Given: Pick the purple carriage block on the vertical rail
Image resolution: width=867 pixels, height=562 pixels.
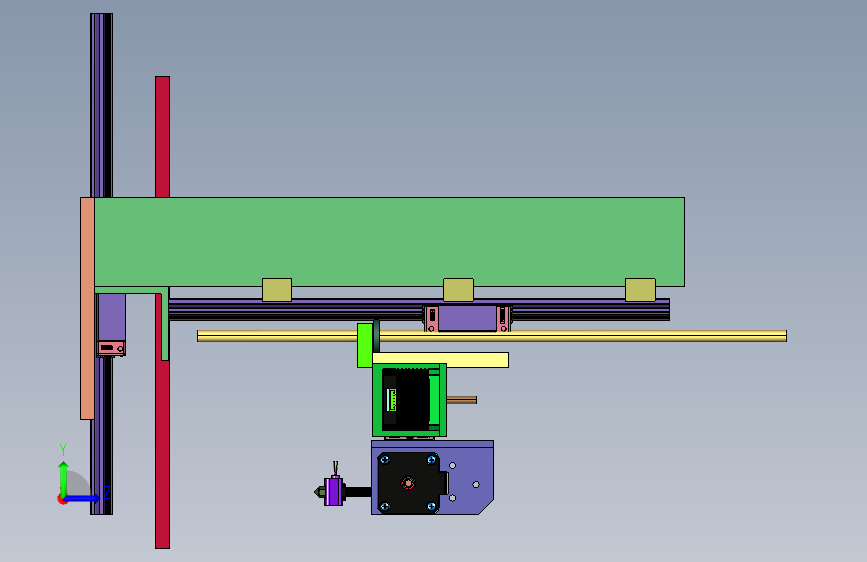Looking at the screenshot, I should click(112, 317).
